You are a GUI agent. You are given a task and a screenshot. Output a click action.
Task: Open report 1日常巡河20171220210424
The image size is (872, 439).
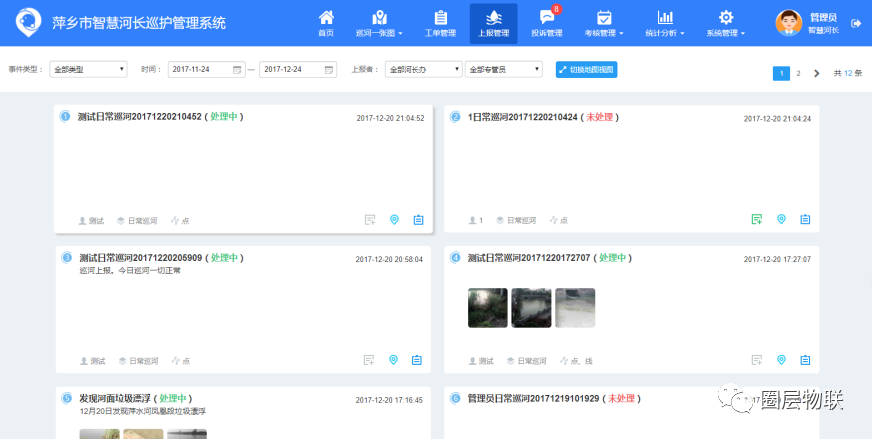[x=523, y=117]
